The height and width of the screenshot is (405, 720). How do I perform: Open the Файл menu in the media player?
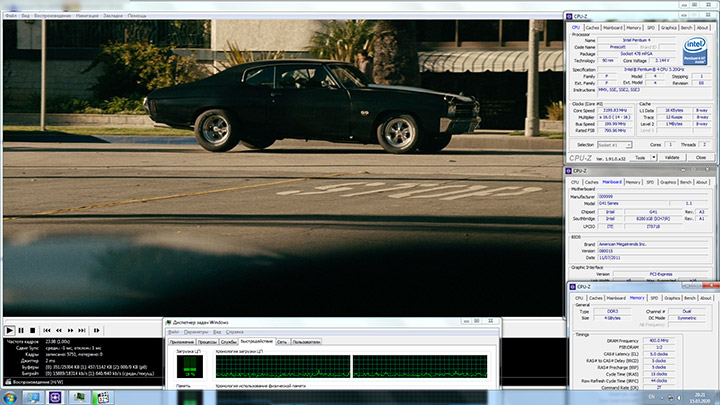tap(11, 16)
